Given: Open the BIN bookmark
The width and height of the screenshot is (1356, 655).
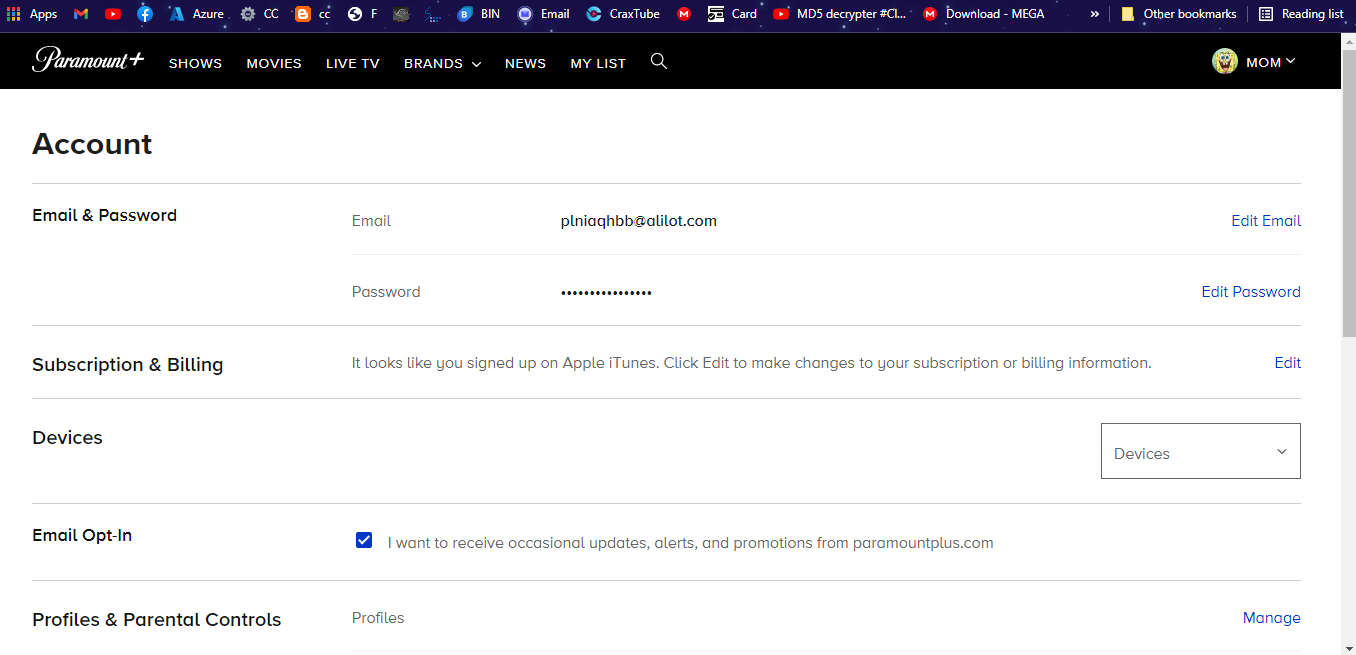Looking at the screenshot, I should 478,14.
